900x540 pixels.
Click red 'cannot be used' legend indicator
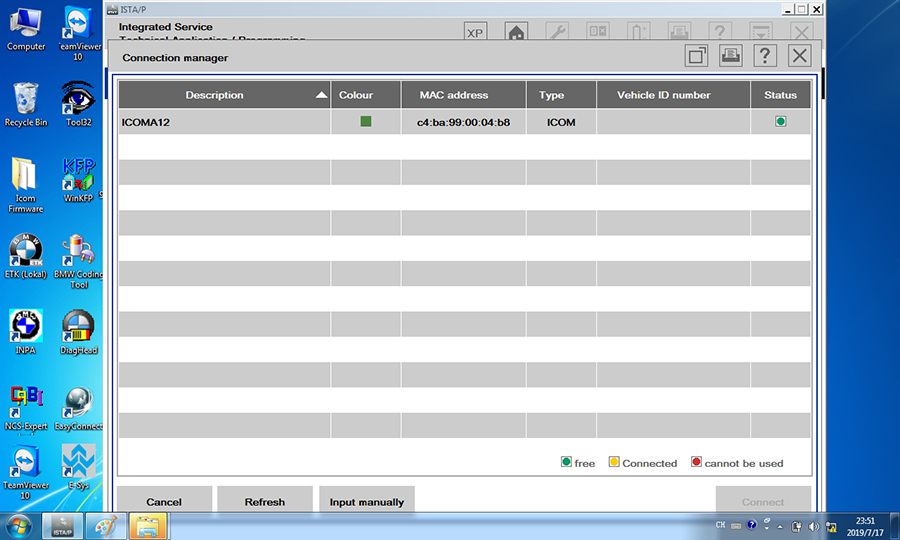pos(696,462)
